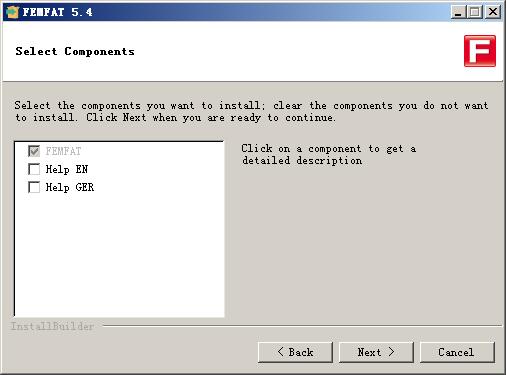506x375 pixels.
Task: Click the red FEMFAT F logo
Action: click(480, 51)
